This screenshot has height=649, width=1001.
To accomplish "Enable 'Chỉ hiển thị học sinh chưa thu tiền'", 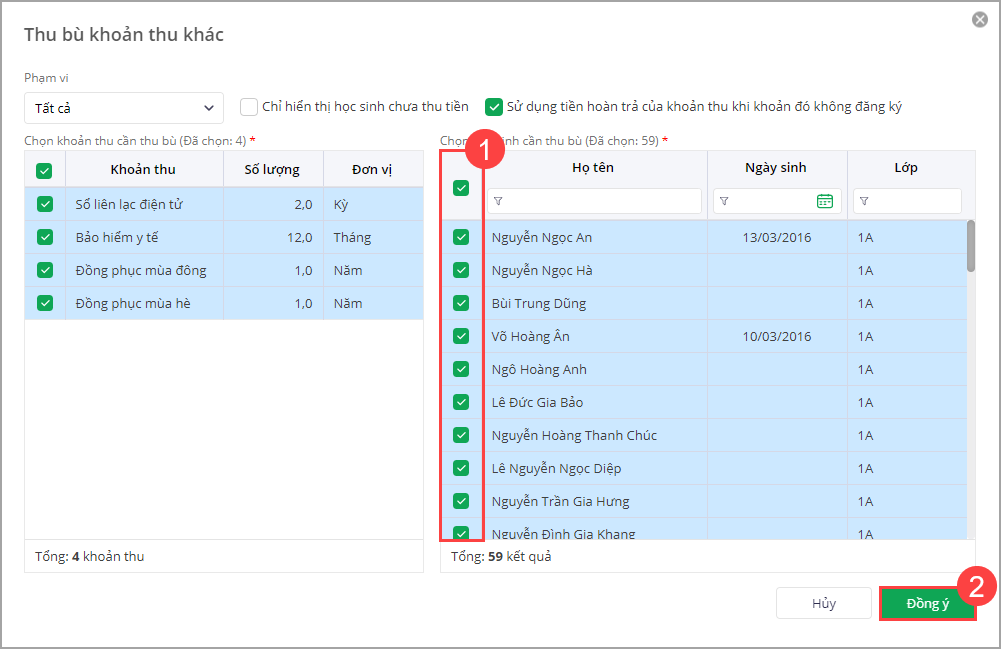I will tap(249, 107).
